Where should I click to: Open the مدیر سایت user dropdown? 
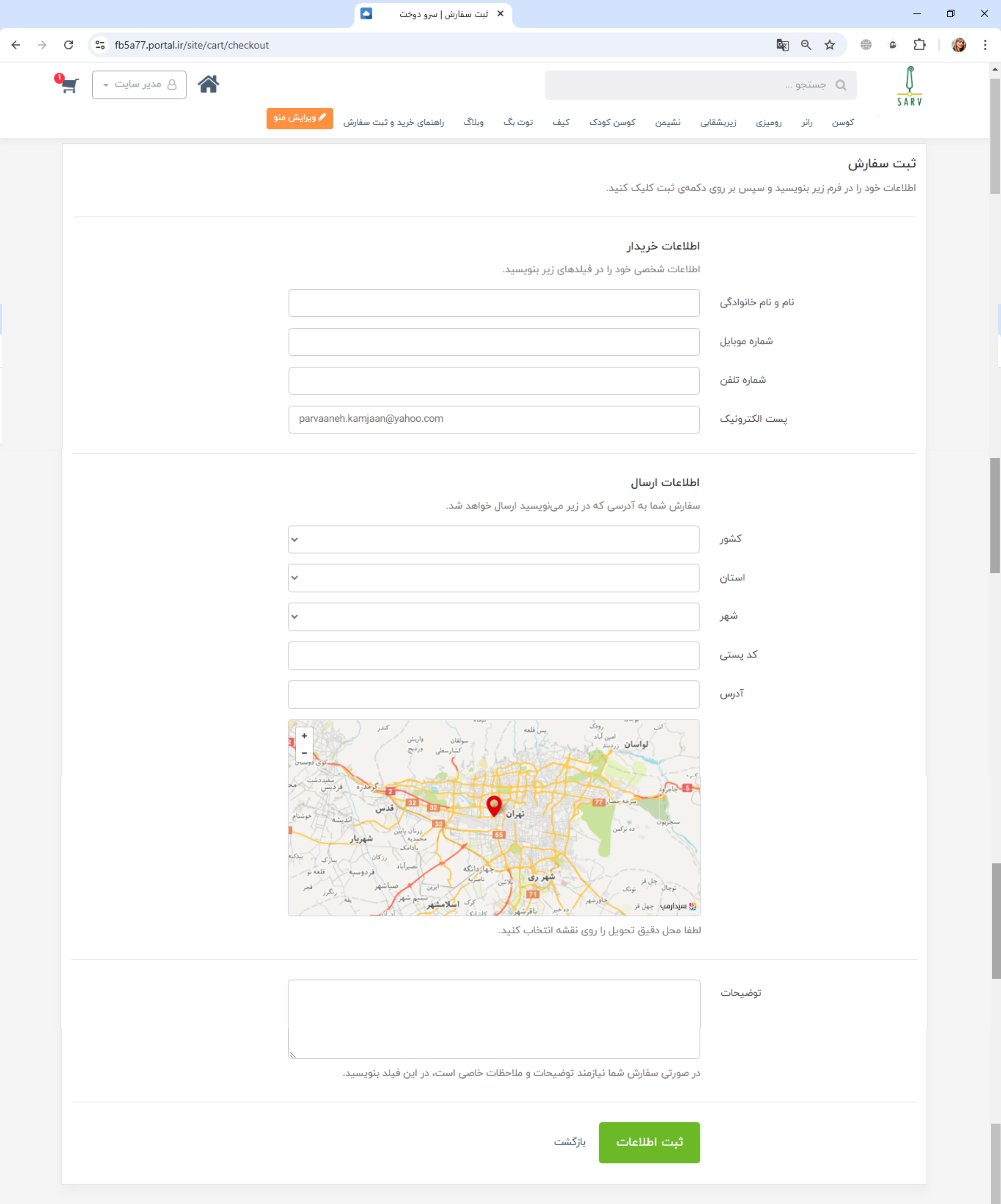(139, 85)
